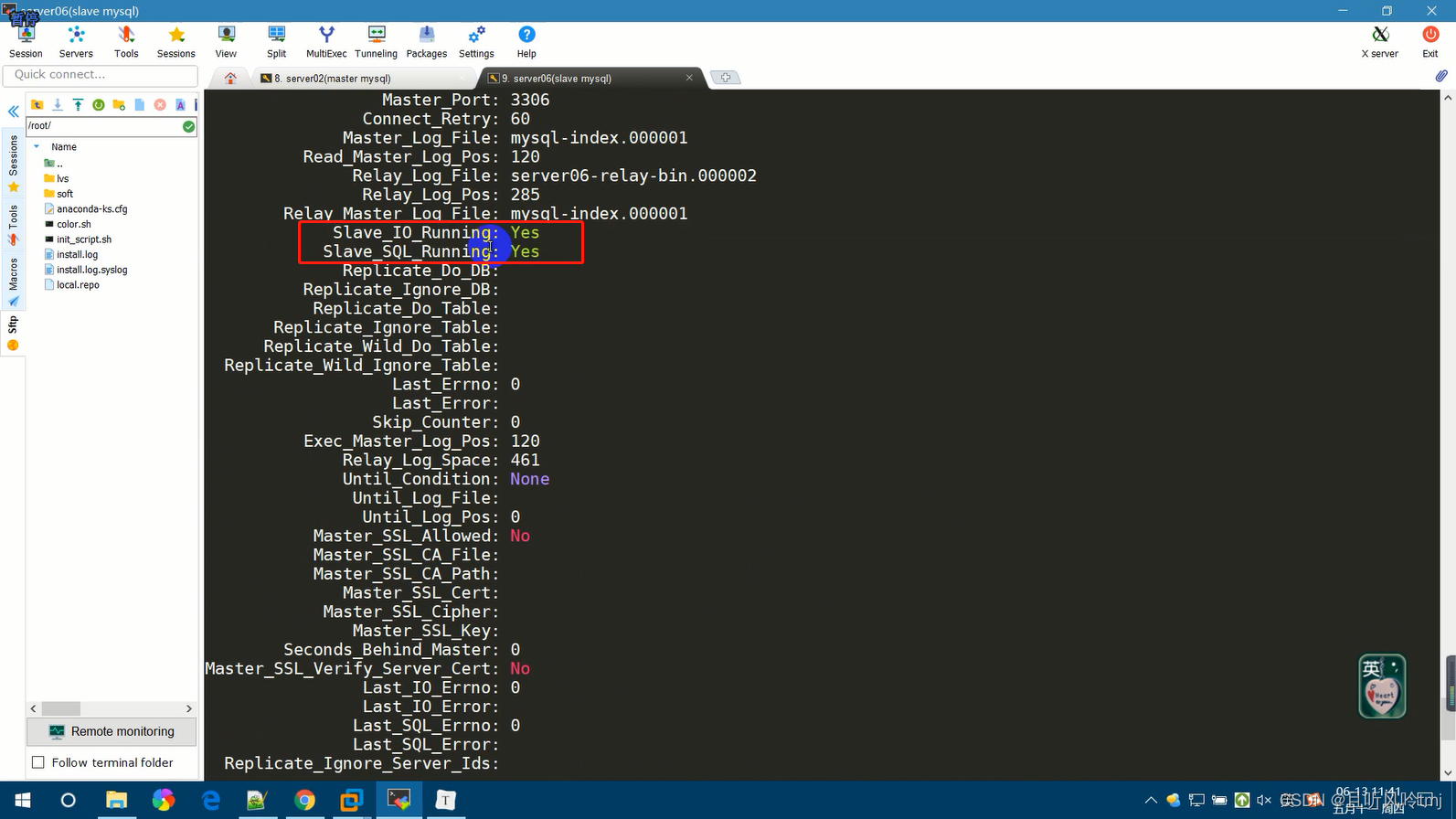1456x819 pixels.
Task: Download selected files in SFTP toolbar
Action: 58,105
